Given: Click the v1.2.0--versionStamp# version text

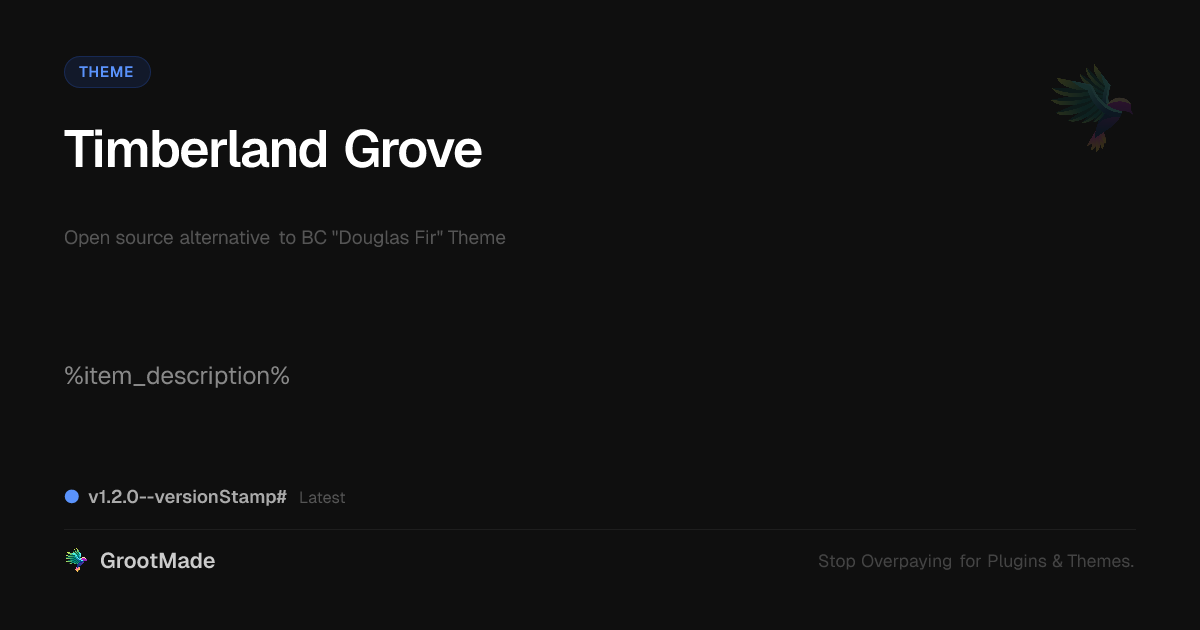Looking at the screenshot, I should [x=188, y=497].
